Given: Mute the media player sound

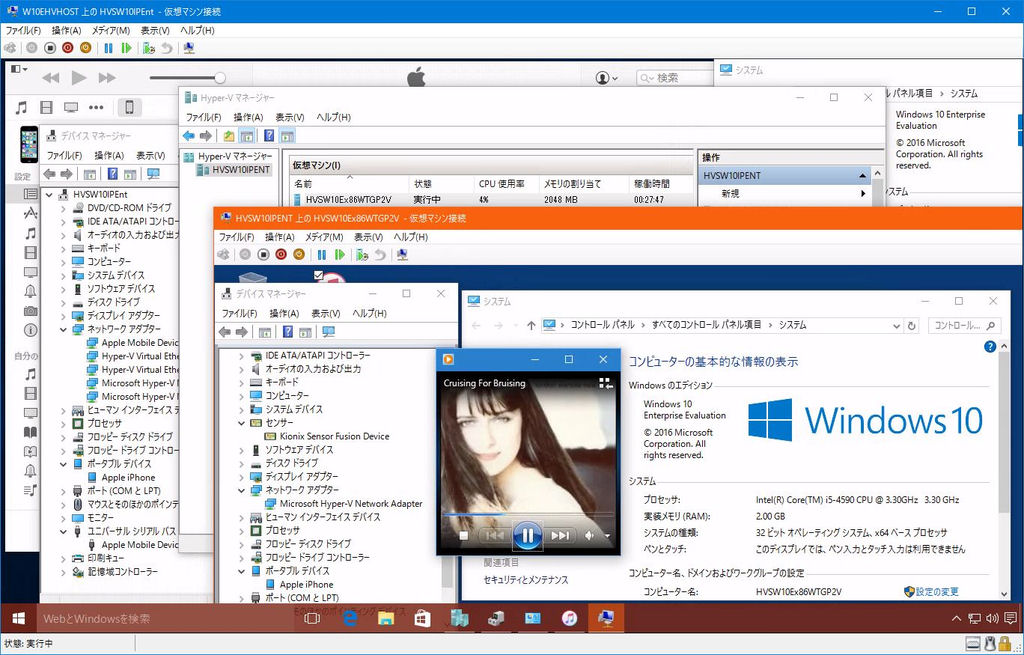Looking at the screenshot, I should [590, 536].
